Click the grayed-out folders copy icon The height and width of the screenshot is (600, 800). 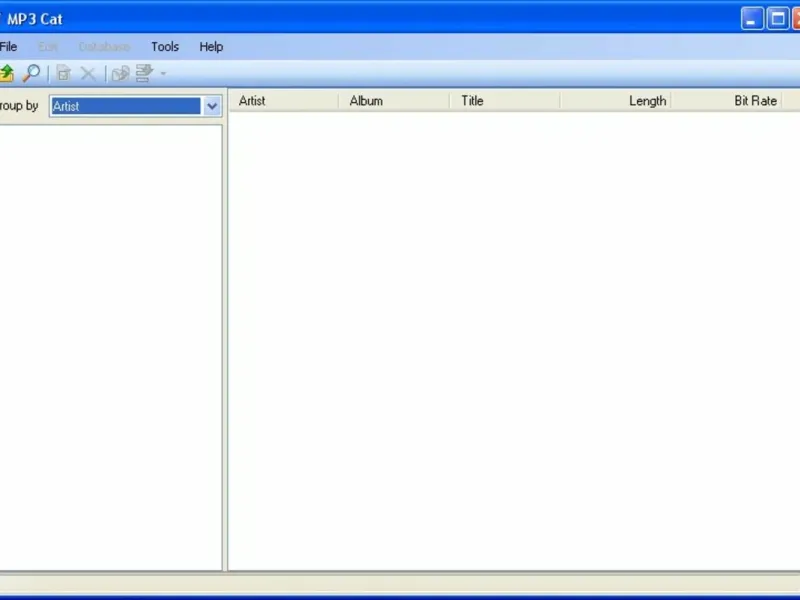click(x=120, y=73)
